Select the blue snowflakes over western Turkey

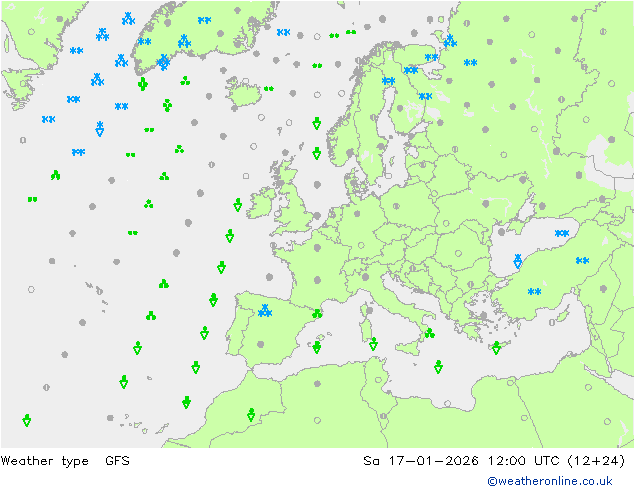click(534, 291)
